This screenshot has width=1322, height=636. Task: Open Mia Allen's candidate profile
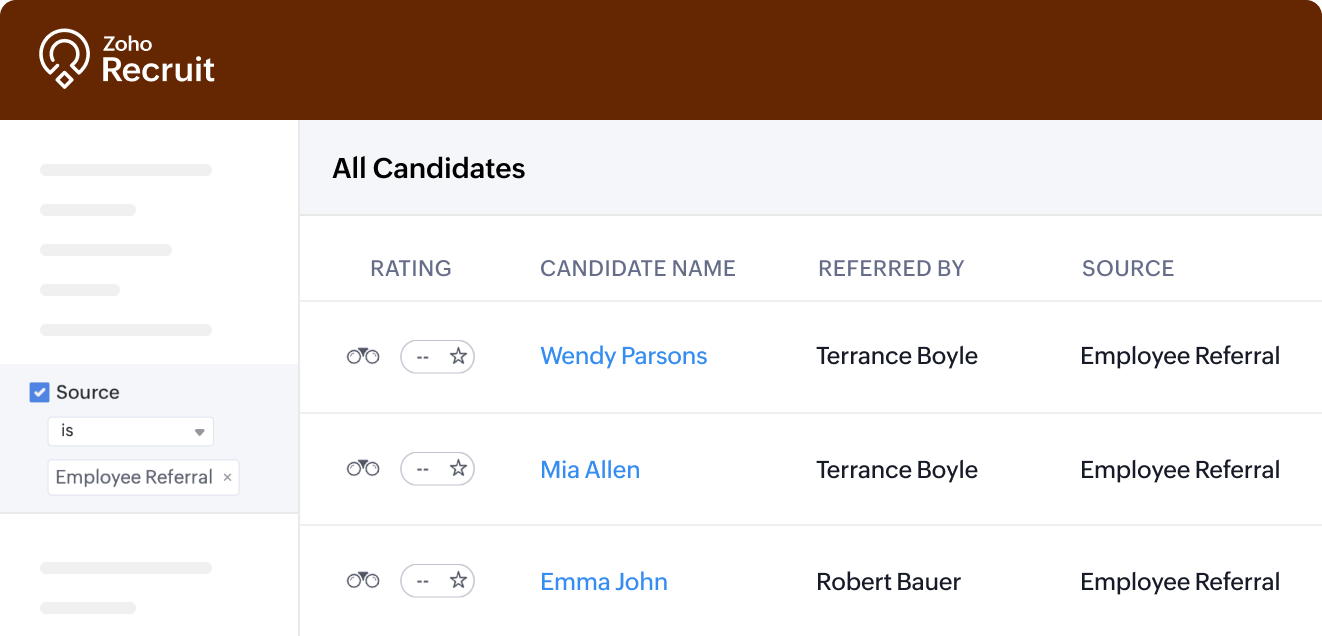[x=590, y=469]
